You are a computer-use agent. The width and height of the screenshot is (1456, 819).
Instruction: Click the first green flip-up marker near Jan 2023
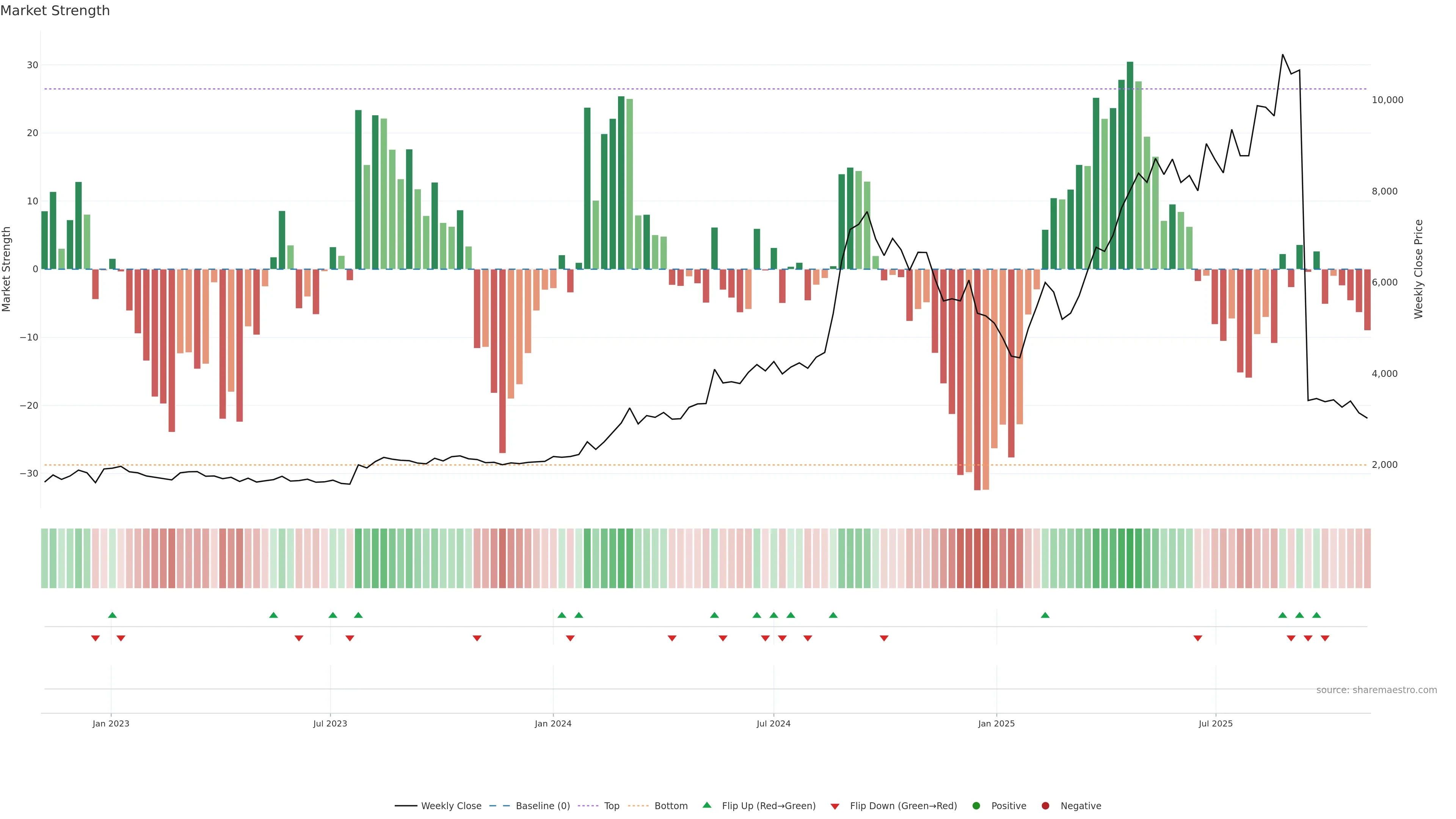pos(112,615)
